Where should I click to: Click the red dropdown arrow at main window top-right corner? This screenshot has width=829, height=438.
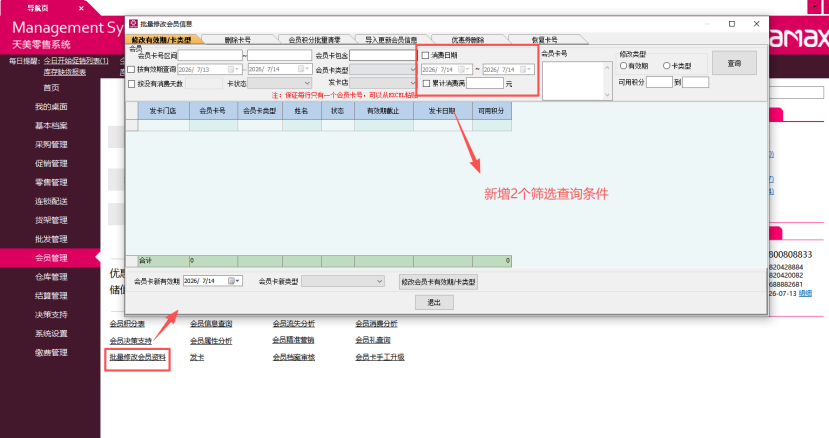(814, 6)
